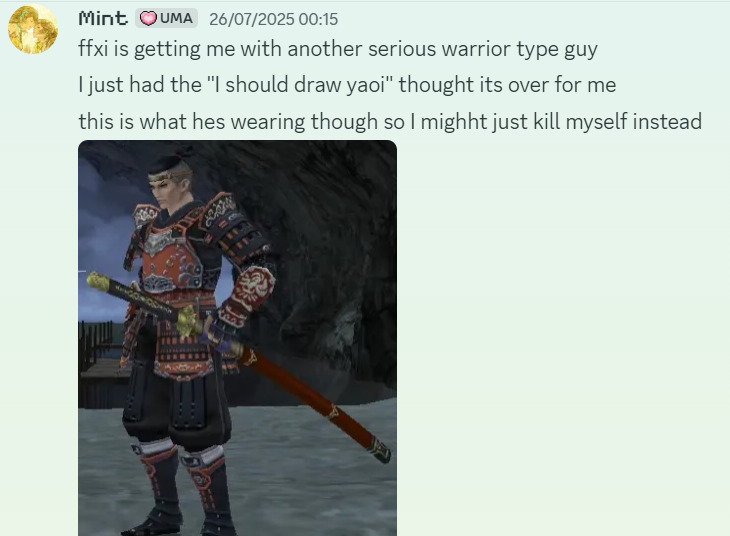Image resolution: width=730 pixels, height=536 pixels.
Task: Open the Mint username profile popup
Action: click(102, 19)
